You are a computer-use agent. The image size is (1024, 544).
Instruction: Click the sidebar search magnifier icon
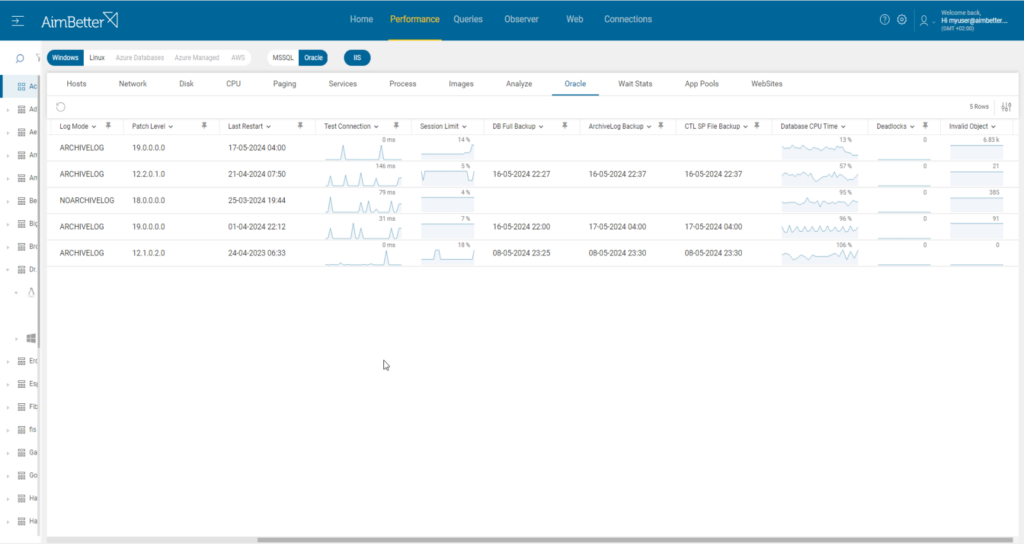click(x=20, y=58)
